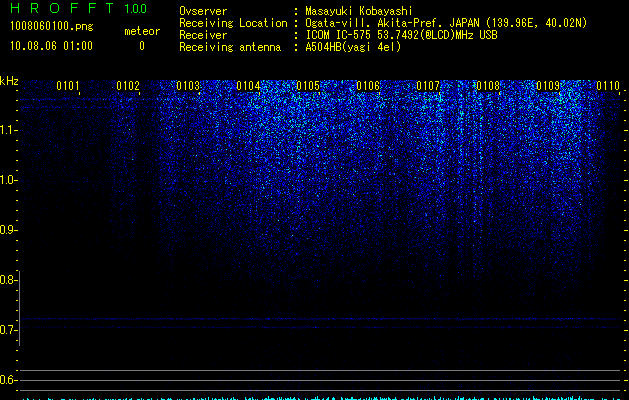Click the A504HB(yagi 4el) antenna text
Image resolution: width=629 pixels, height=400 pixels.
point(353,47)
